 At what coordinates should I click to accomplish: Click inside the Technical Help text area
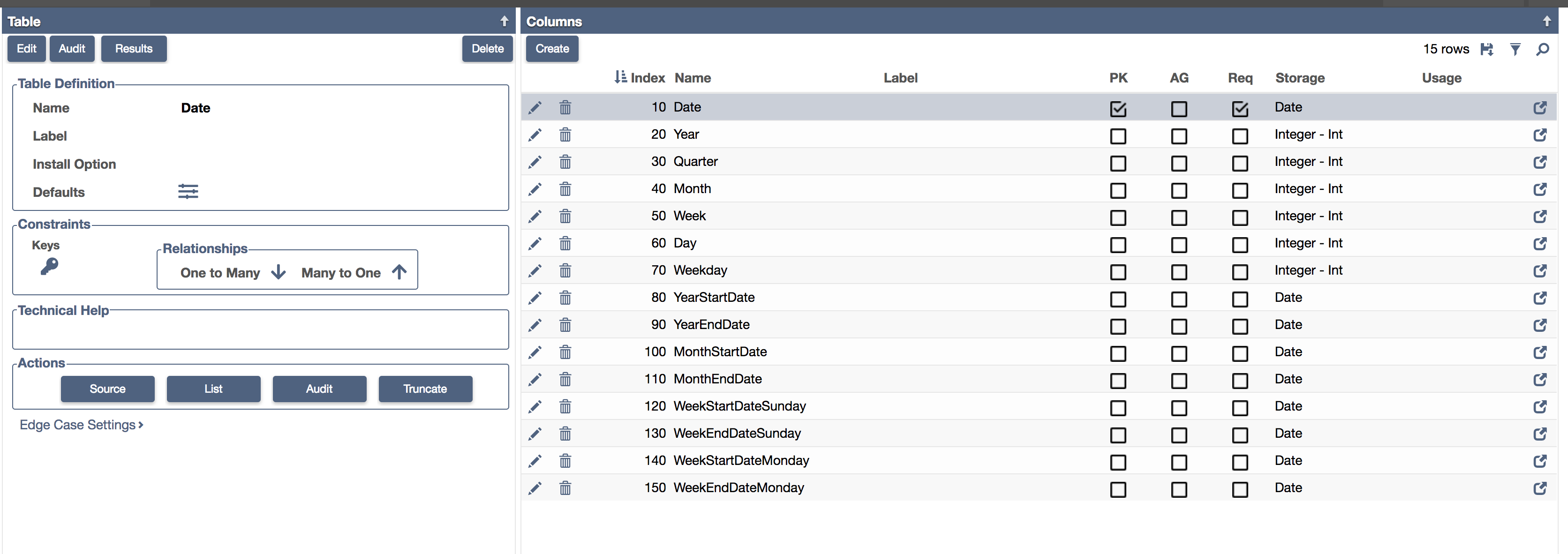pyautogui.click(x=260, y=329)
